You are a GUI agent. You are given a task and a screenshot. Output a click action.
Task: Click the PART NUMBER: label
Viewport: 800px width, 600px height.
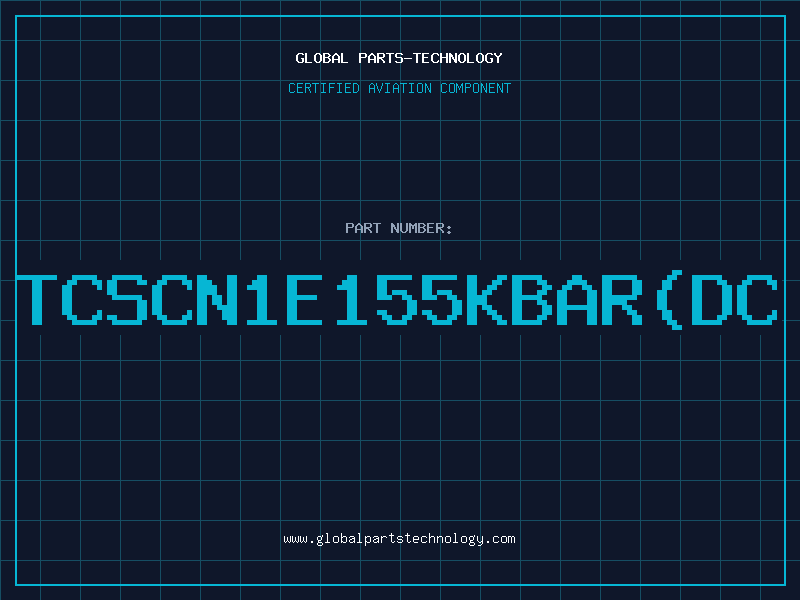coord(399,228)
